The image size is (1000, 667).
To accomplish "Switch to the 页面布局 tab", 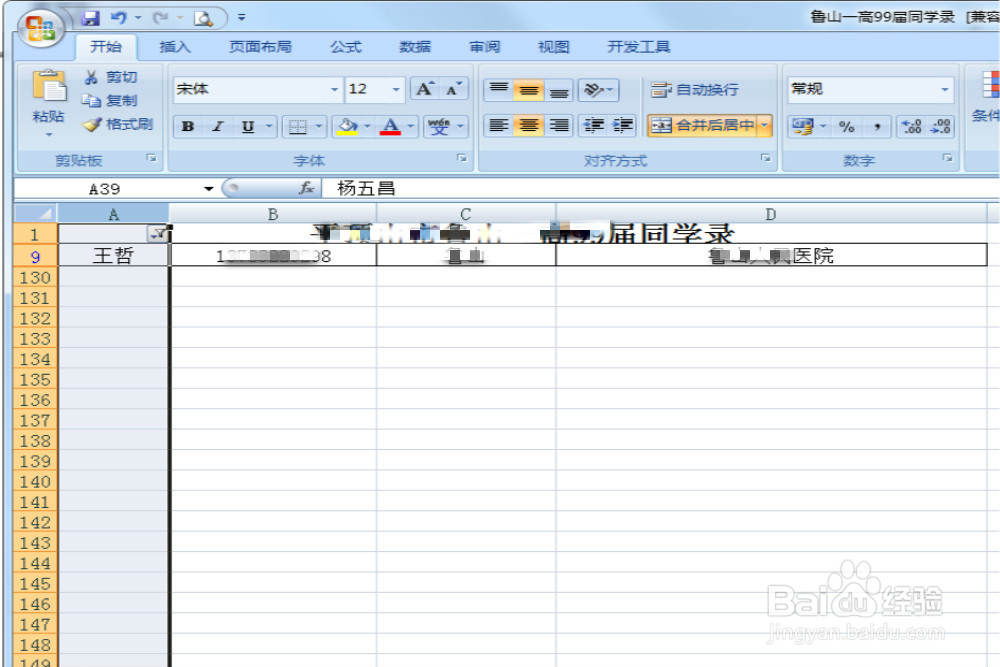I will pyautogui.click(x=260, y=47).
